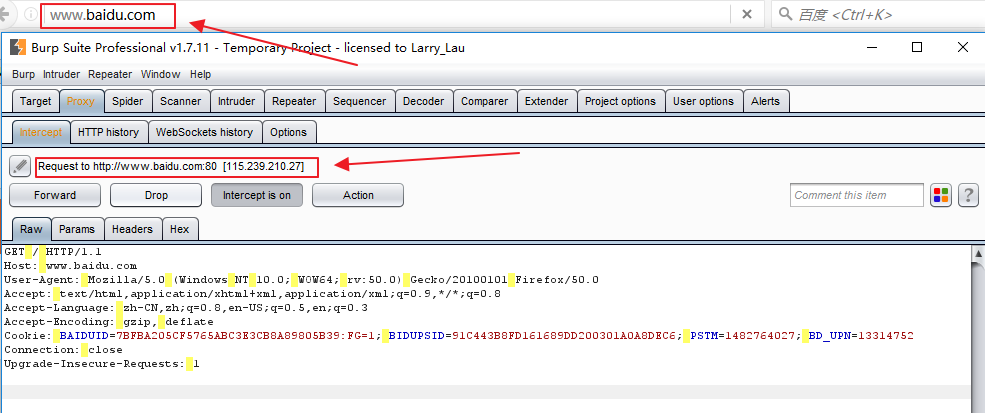This screenshot has width=985, height=413.
Task: Drop the intercepted request
Action: click(156, 195)
